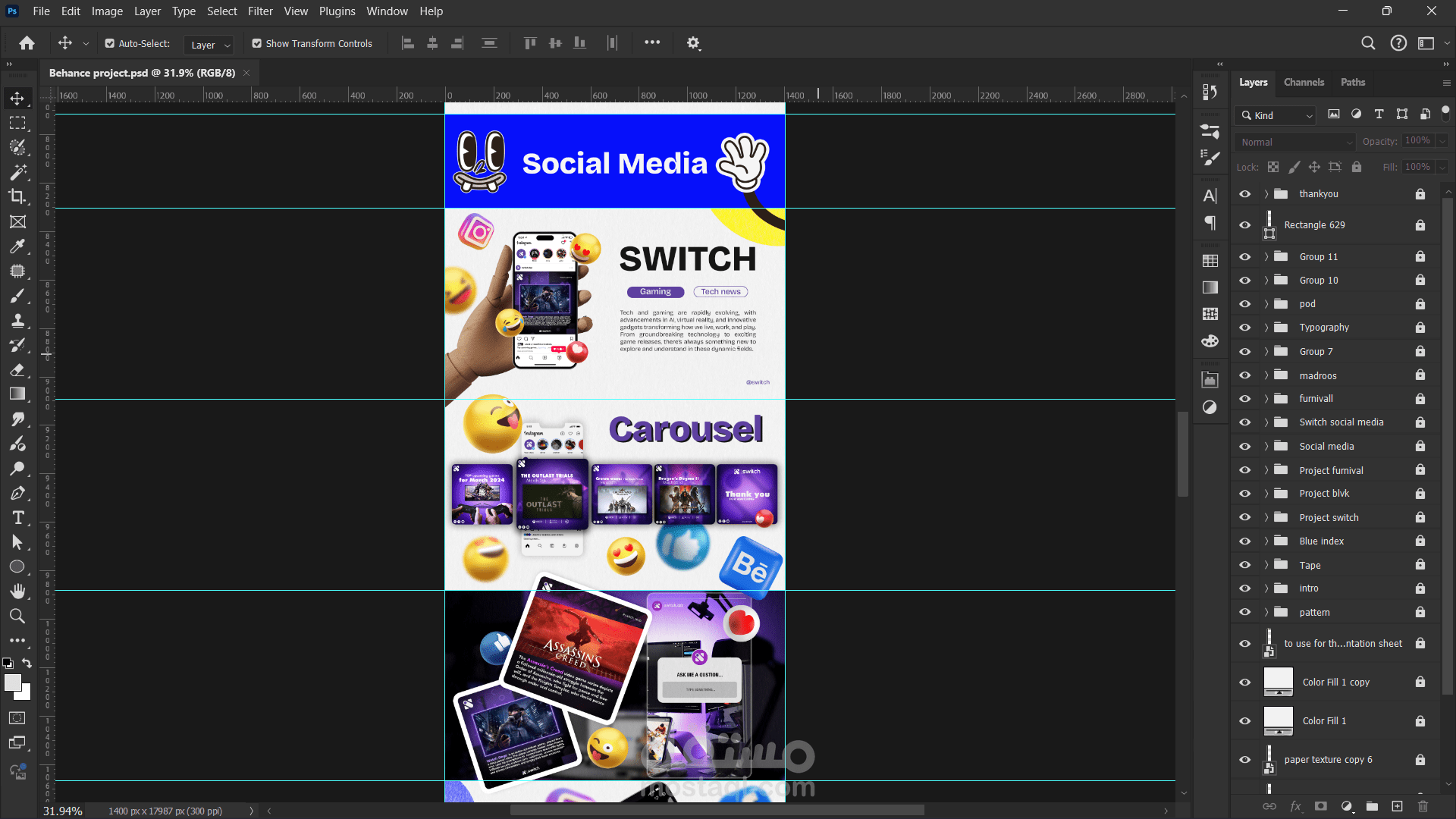This screenshot has height=819, width=1456.
Task: Open the Auto-Select Layer dropdown
Action: (x=209, y=45)
